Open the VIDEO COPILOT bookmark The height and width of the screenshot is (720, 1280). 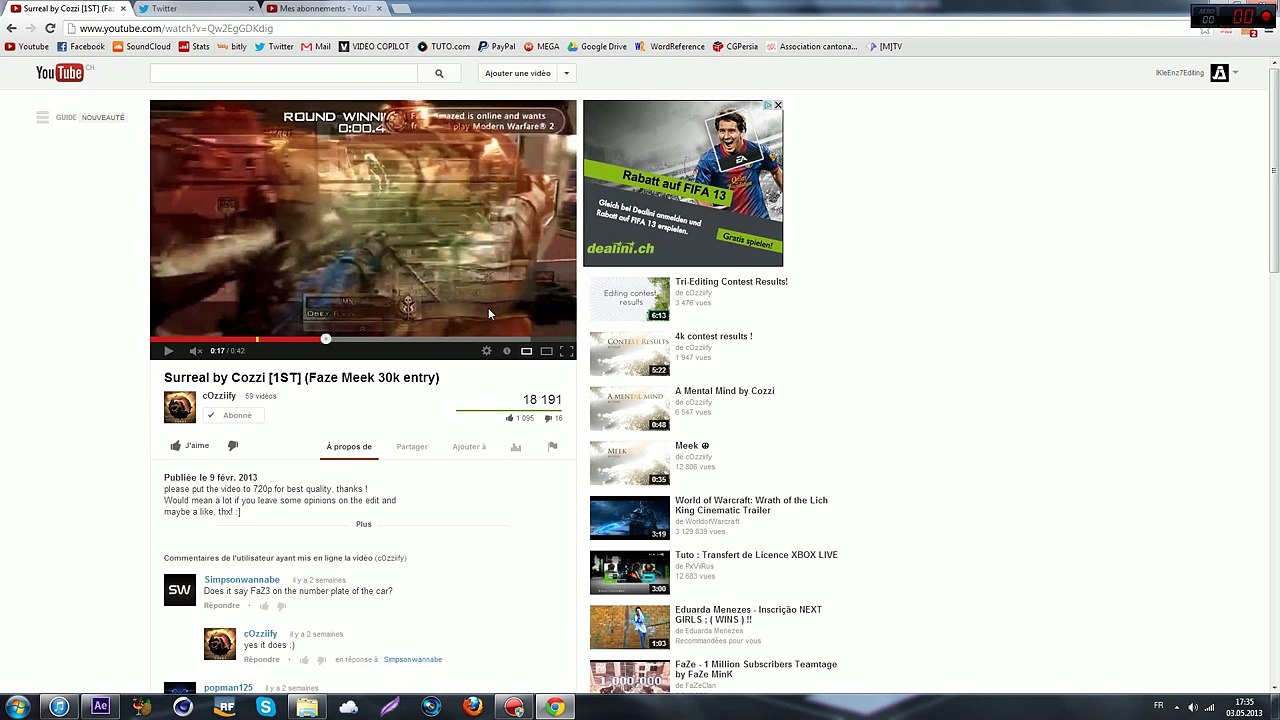point(374,46)
